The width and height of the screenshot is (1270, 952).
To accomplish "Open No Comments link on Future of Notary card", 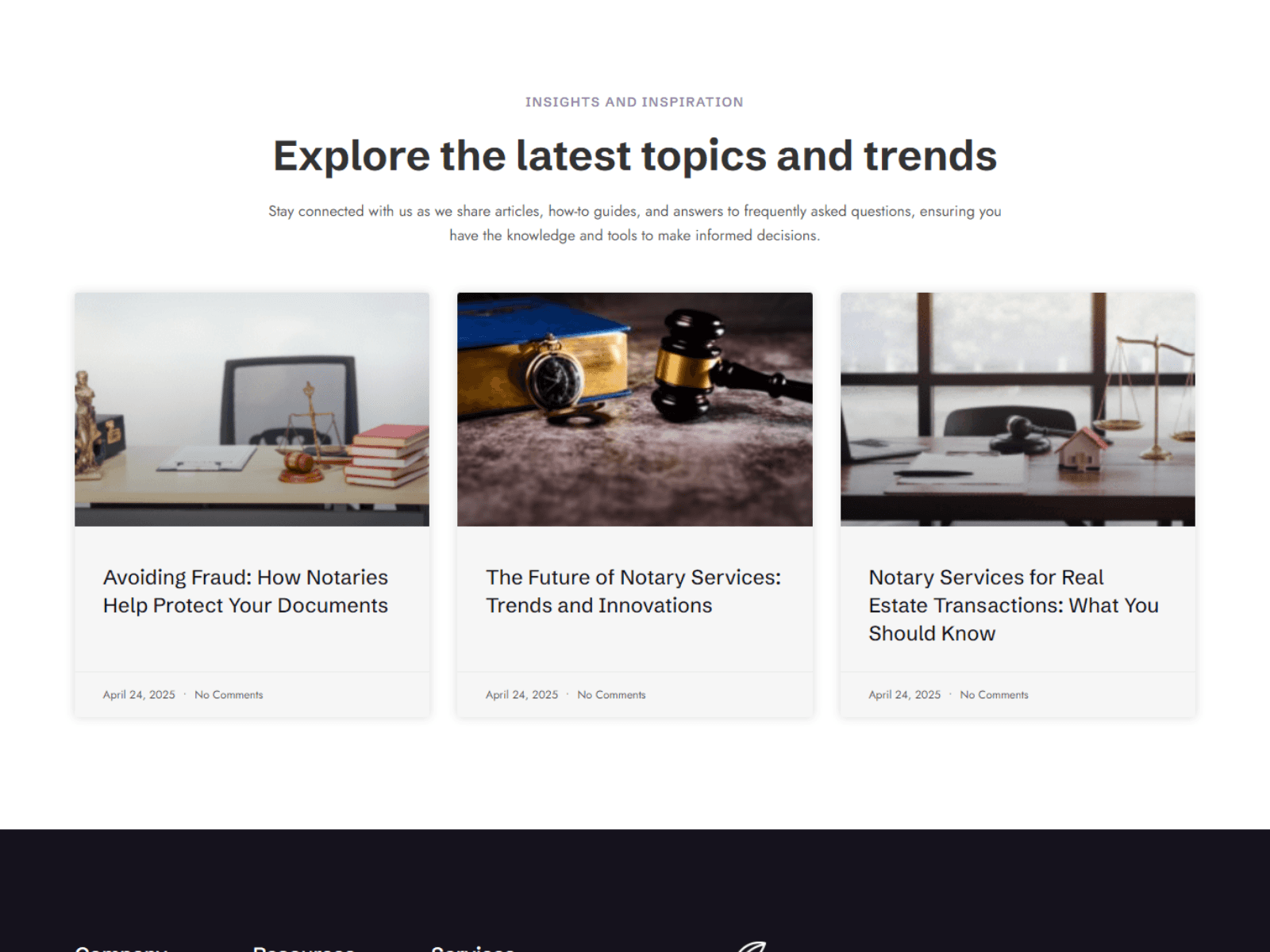I will (x=611, y=695).
